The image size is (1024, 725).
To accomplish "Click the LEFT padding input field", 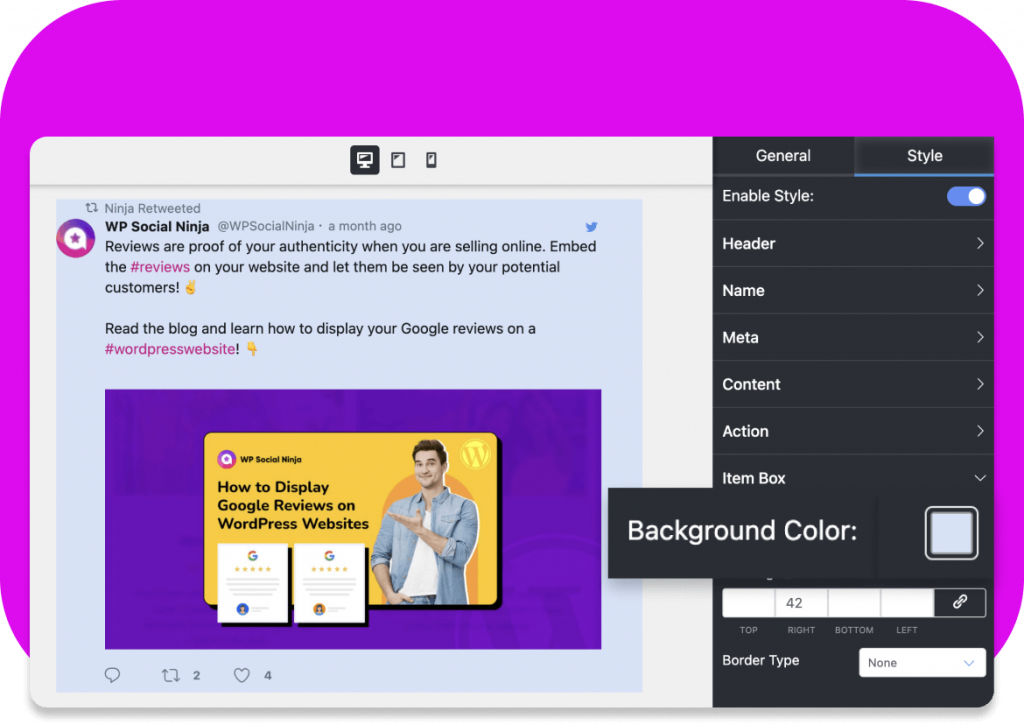I will tap(907, 603).
